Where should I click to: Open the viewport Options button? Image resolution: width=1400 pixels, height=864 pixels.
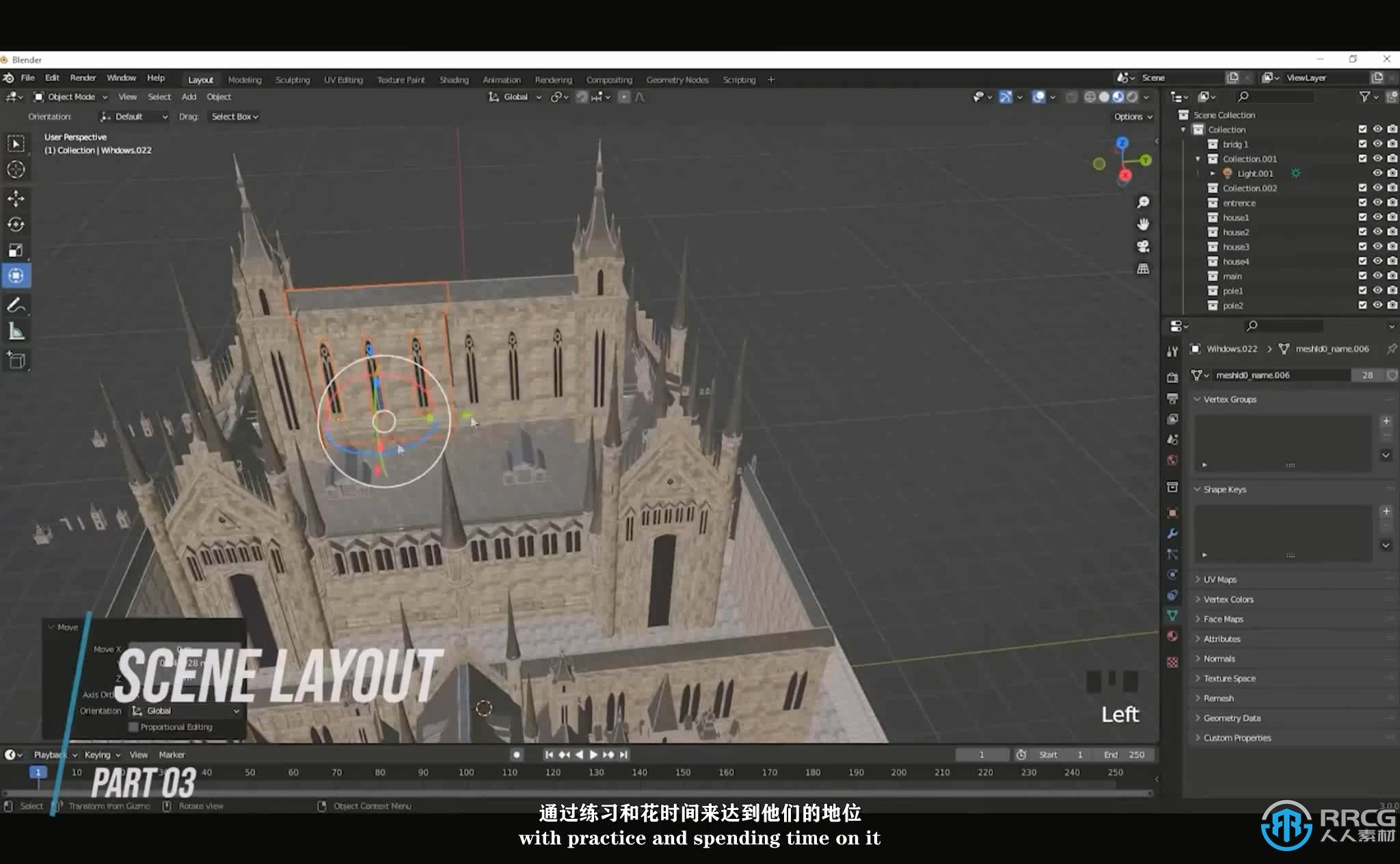pos(1133,117)
